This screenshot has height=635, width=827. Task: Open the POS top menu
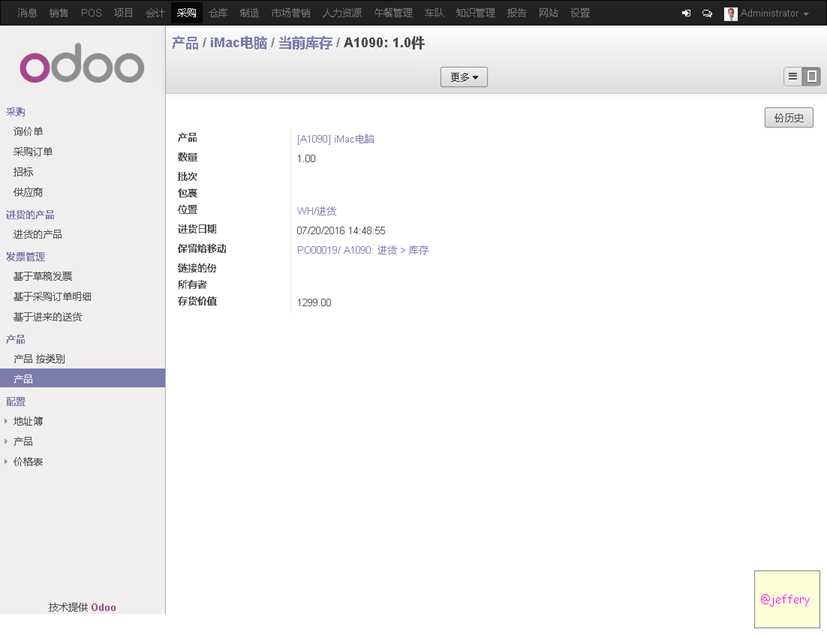pyautogui.click(x=91, y=13)
